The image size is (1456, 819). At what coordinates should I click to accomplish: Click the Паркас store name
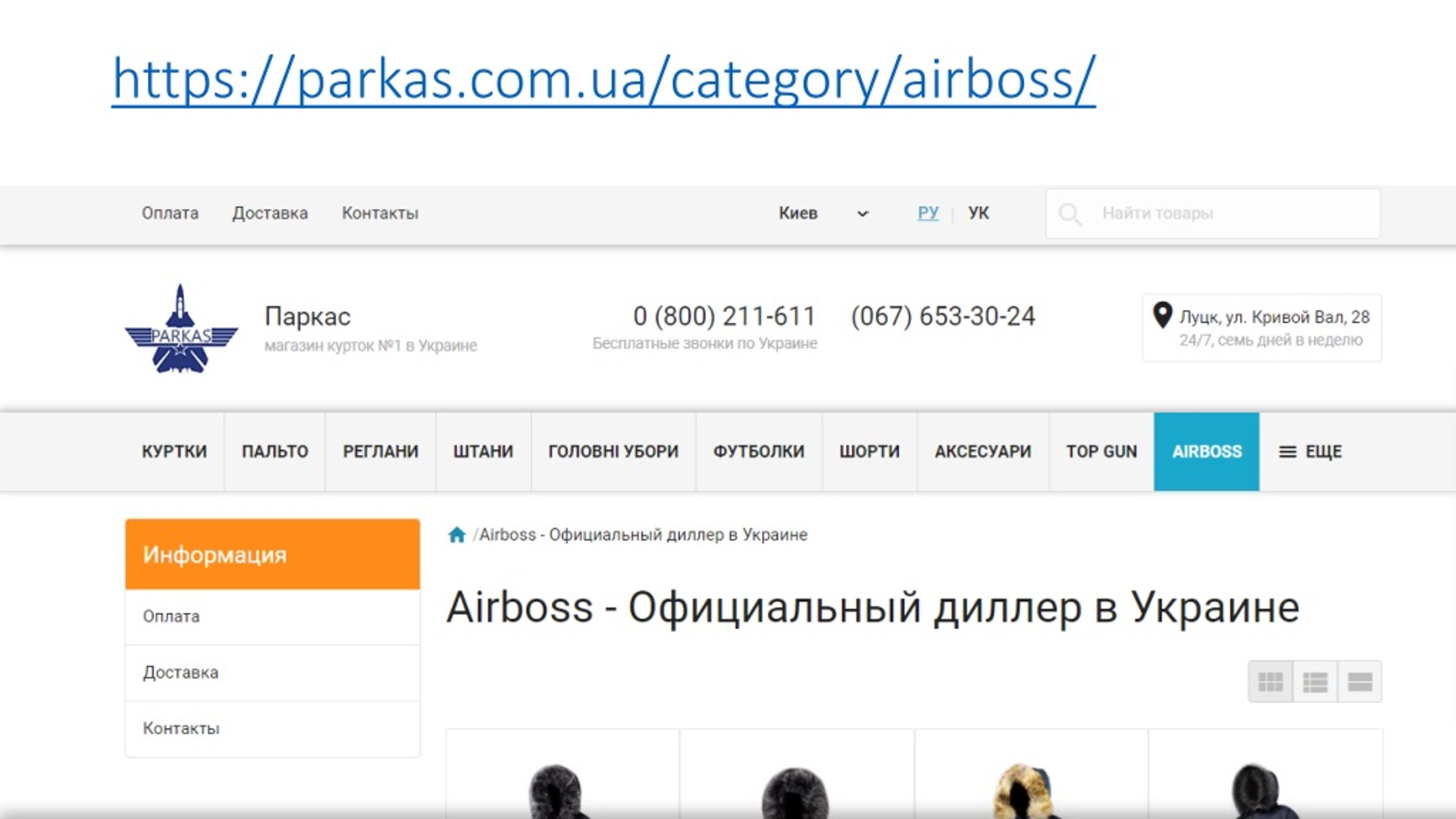coord(308,316)
